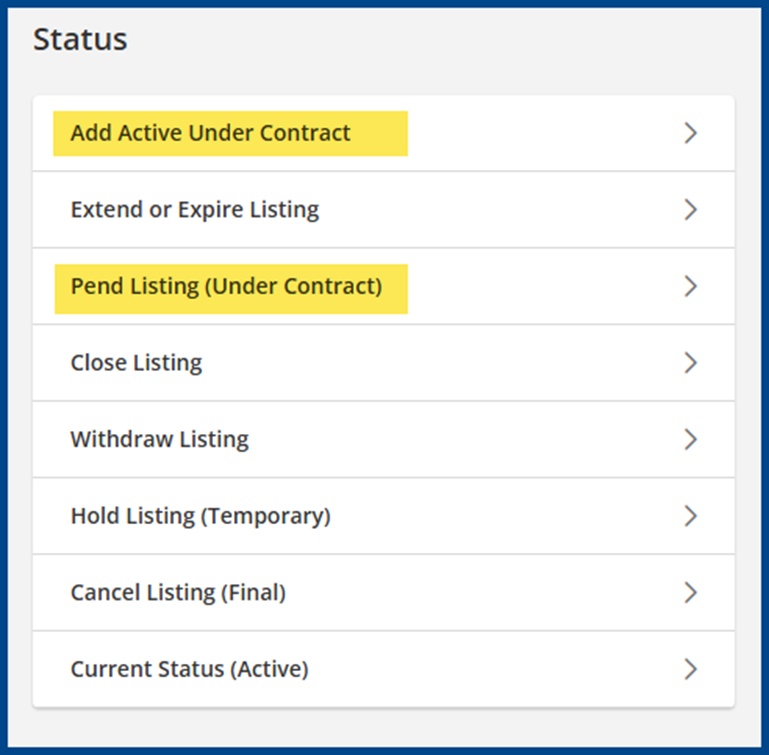Choose Pend Listing (Under Contract)
This screenshot has width=769, height=755.
226,286
